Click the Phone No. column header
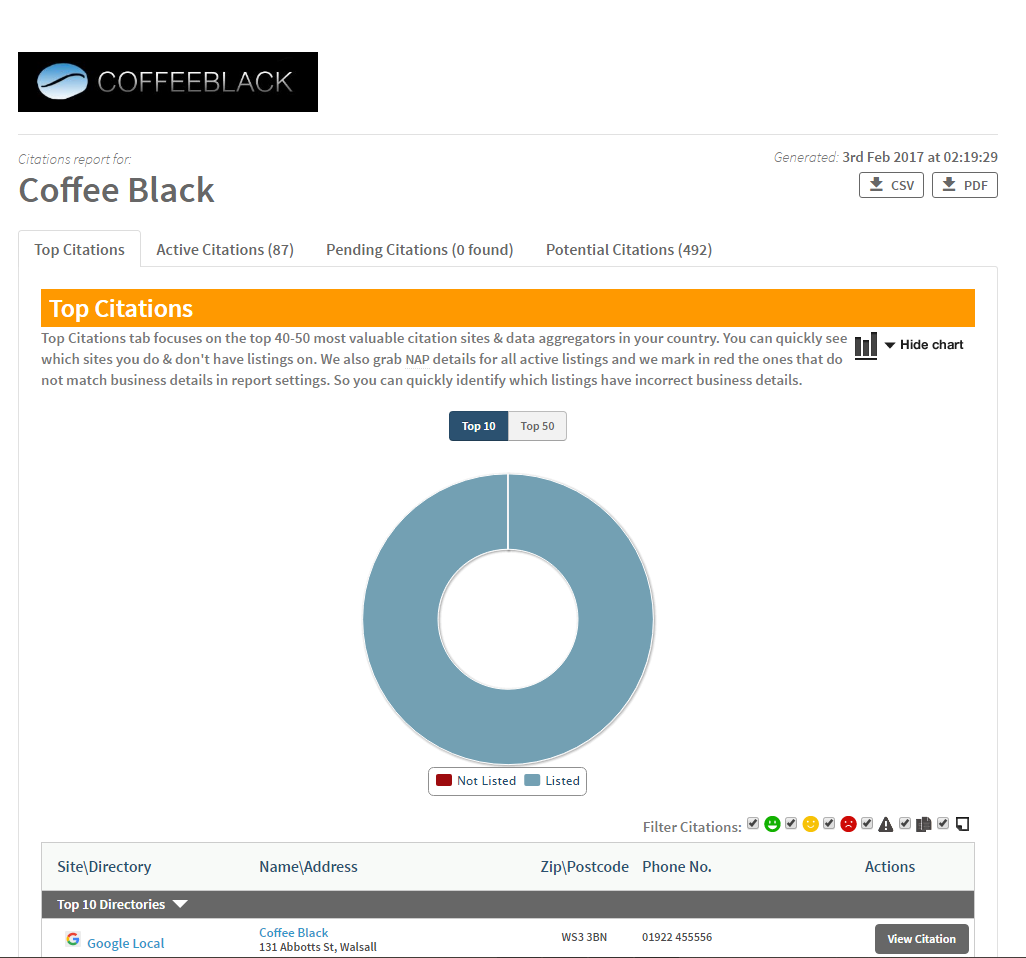 click(677, 866)
